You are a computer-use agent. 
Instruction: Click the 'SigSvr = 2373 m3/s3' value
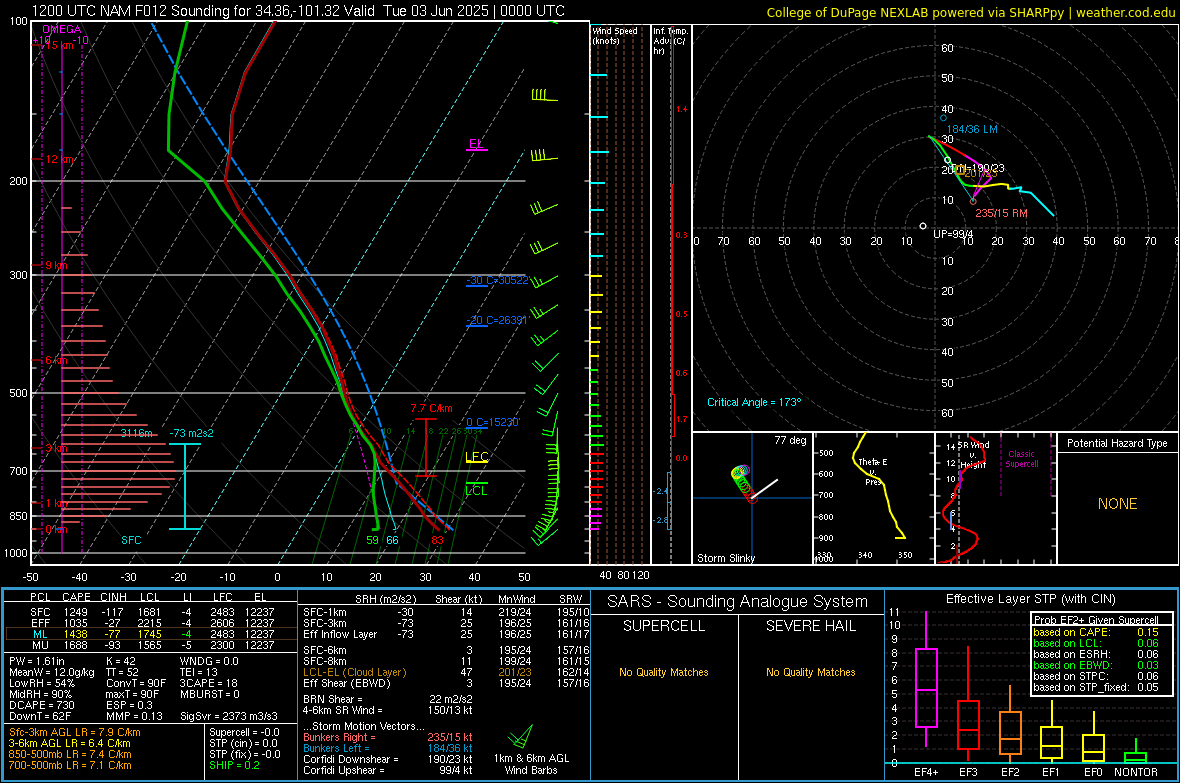point(229,716)
